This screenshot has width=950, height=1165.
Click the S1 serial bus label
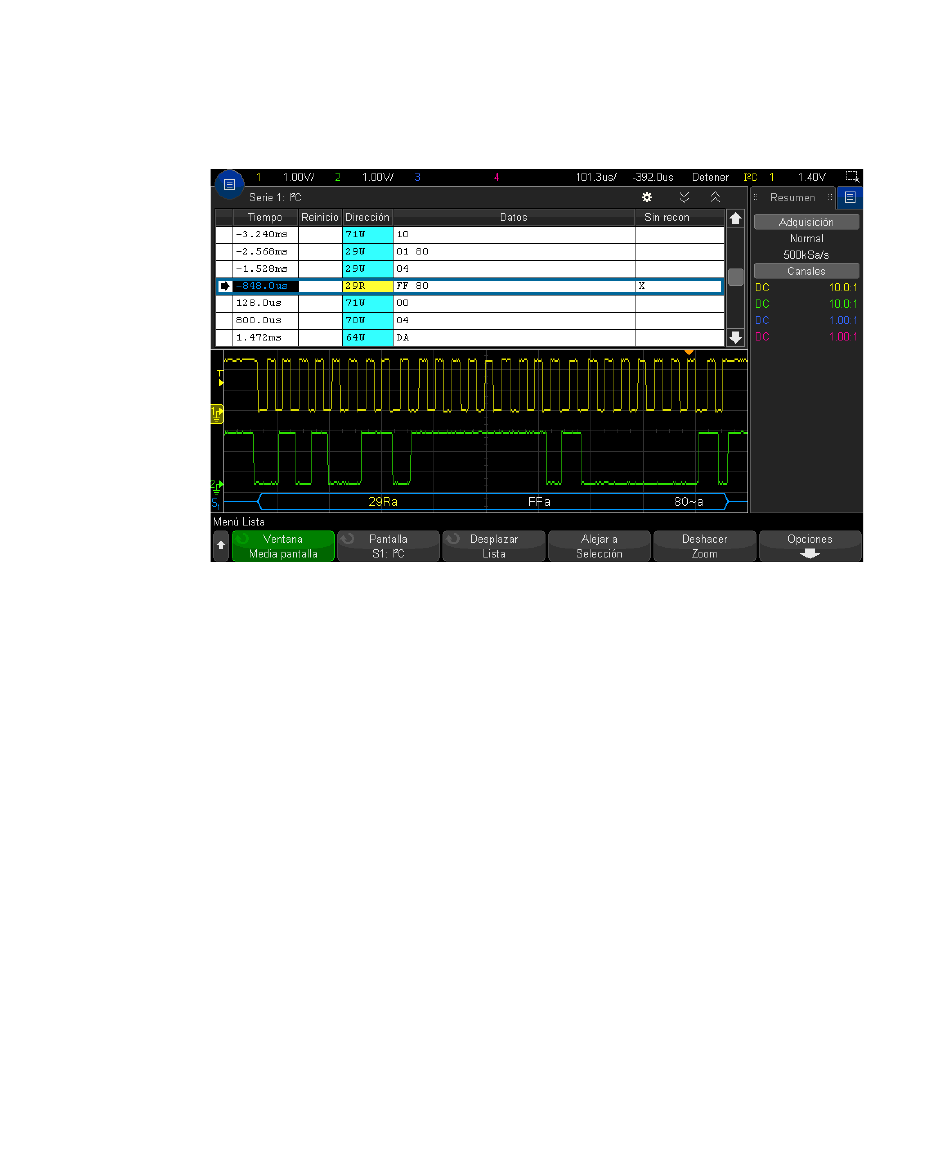[x=215, y=503]
